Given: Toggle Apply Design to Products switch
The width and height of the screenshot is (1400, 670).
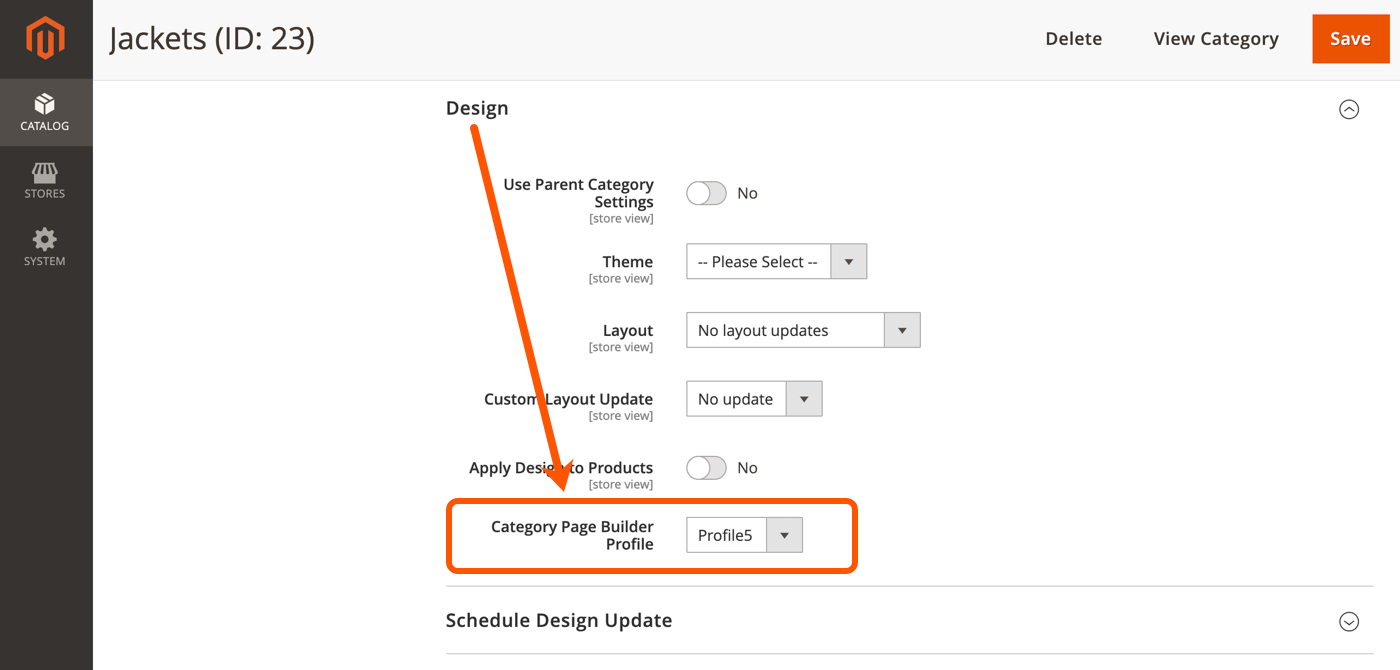Looking at the screenshot, I should pos(706,468).
